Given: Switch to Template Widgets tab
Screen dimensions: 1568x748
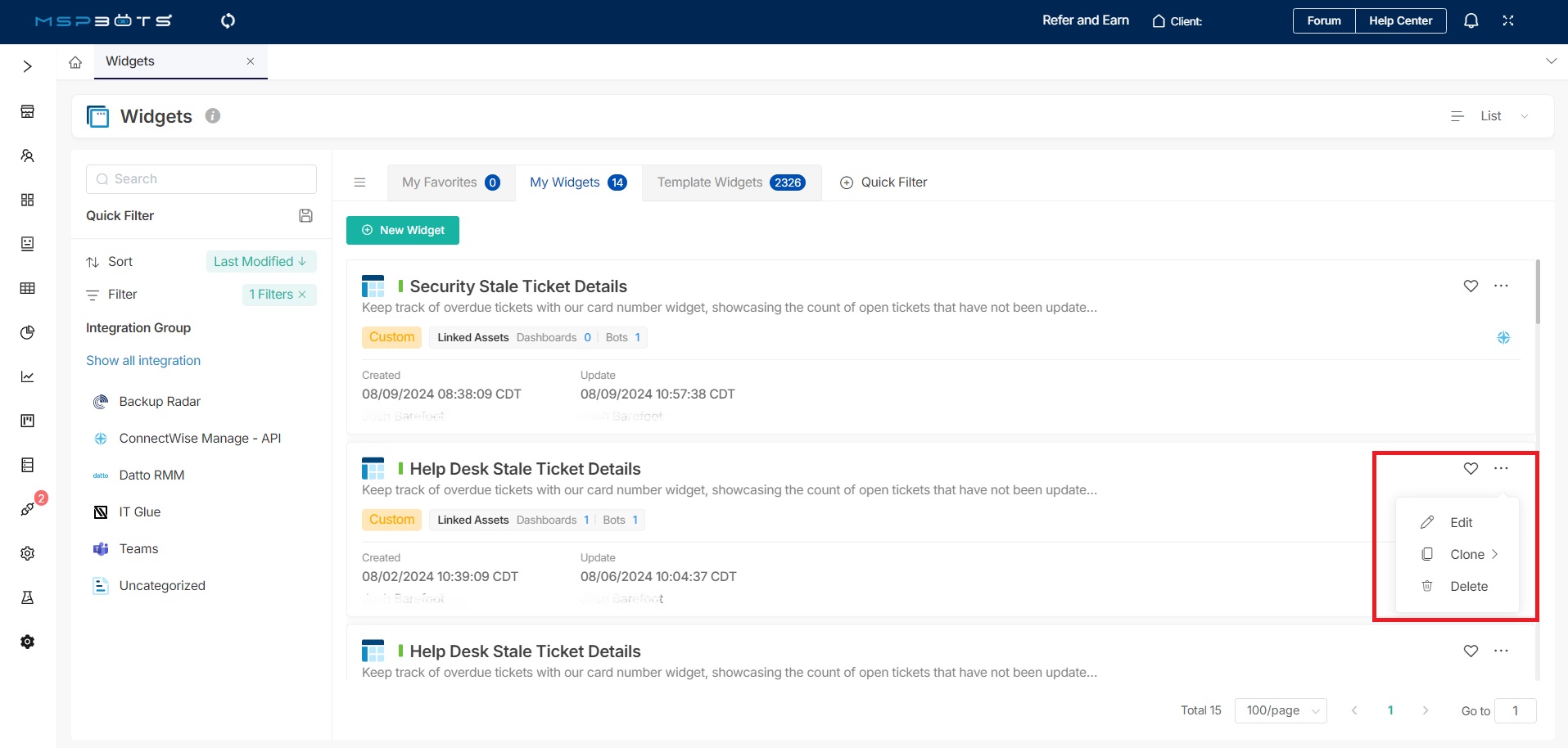Looking at the screenshot, I should pos(730,182).
